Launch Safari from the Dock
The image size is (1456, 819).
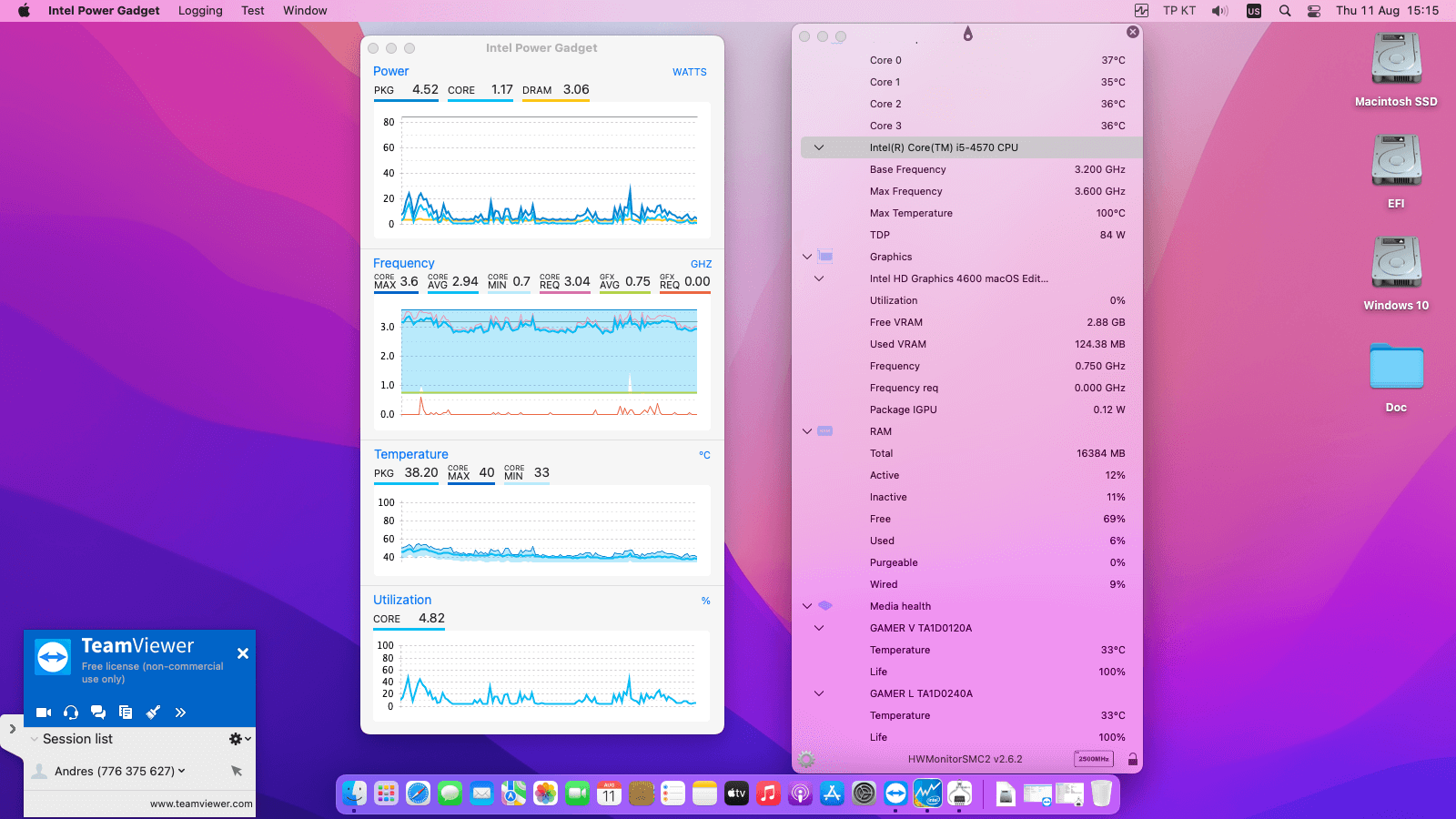[x=418, y=794]
